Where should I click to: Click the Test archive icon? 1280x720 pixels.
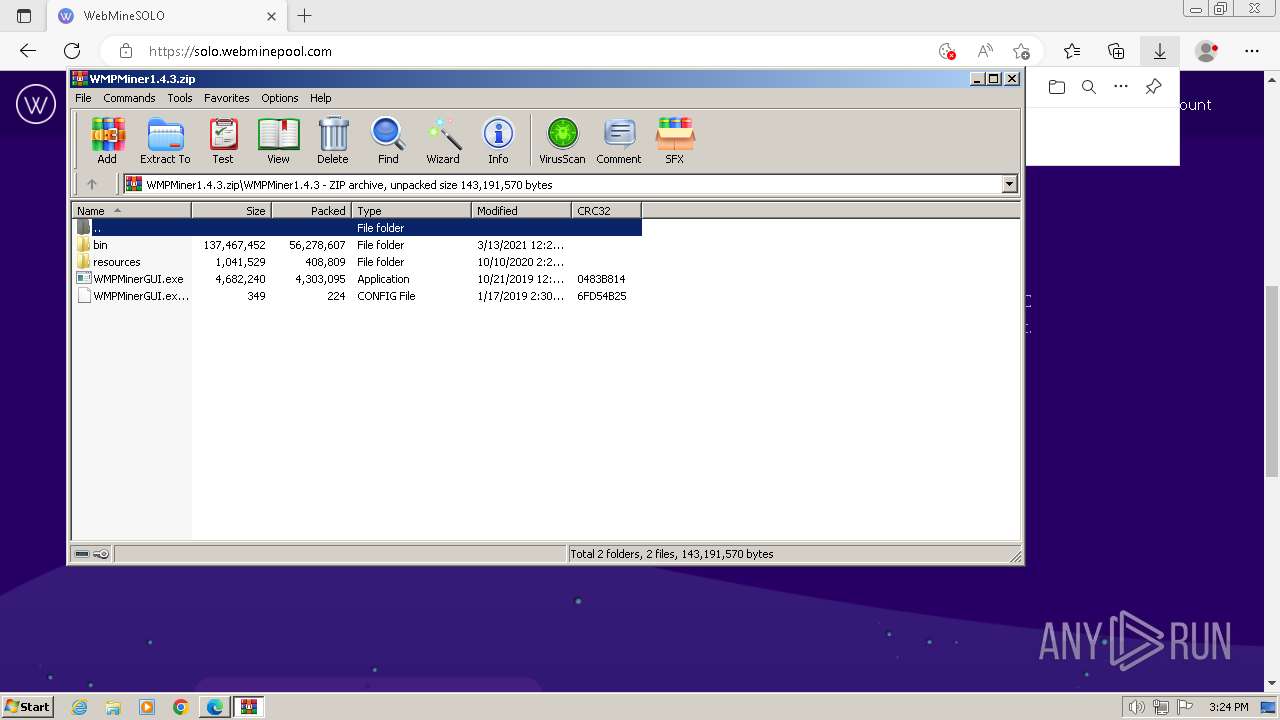223,140
